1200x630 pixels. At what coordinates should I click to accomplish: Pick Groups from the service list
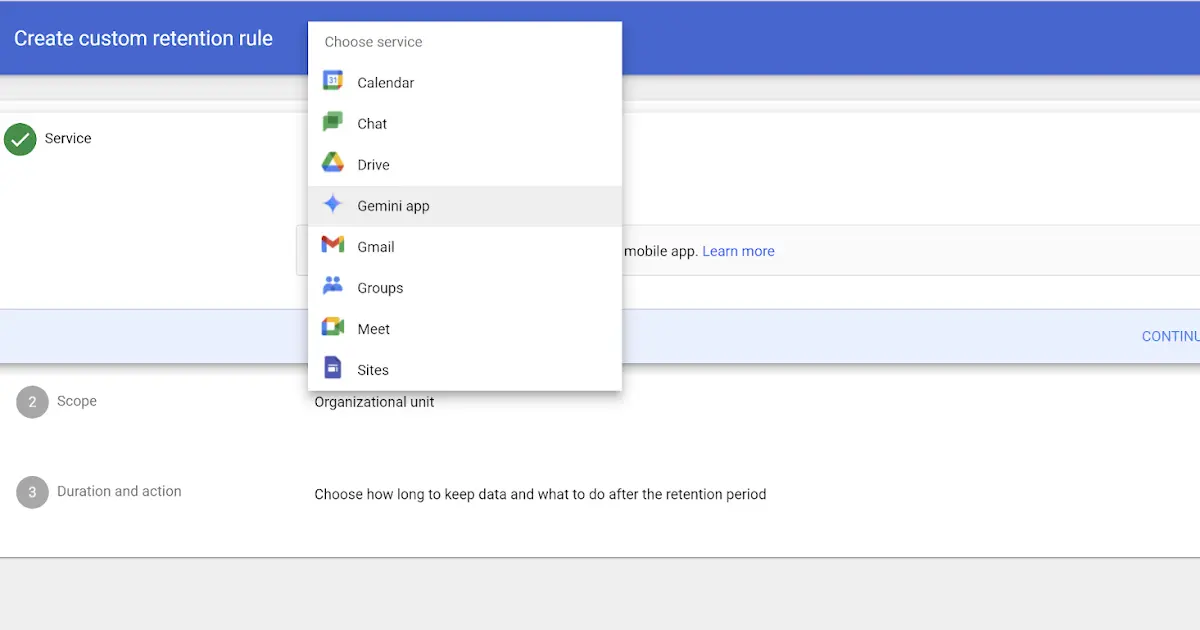pos(465,287)
